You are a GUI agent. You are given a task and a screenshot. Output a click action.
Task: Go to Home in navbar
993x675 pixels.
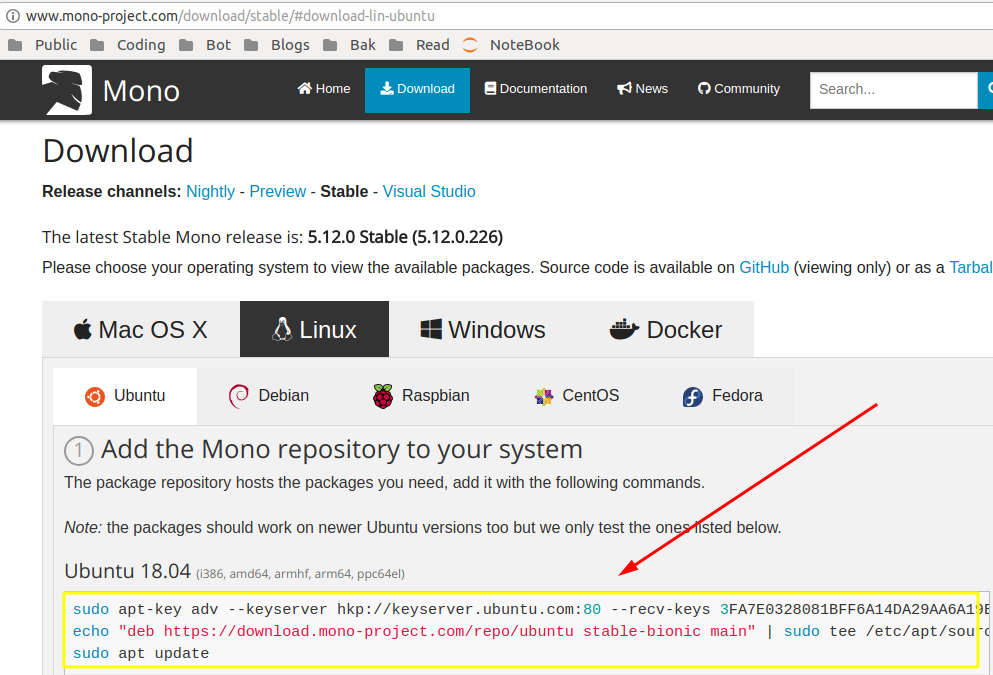[324, 89]
